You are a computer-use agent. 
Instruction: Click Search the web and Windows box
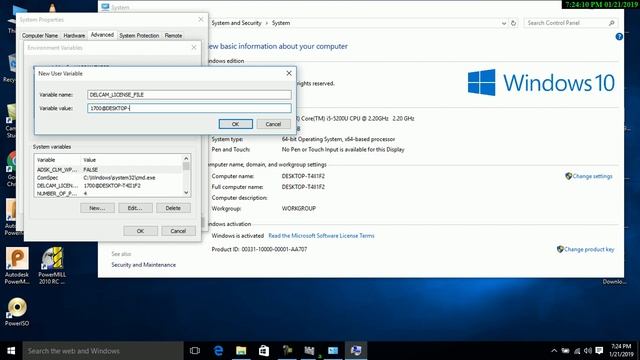tap(103, 351)
